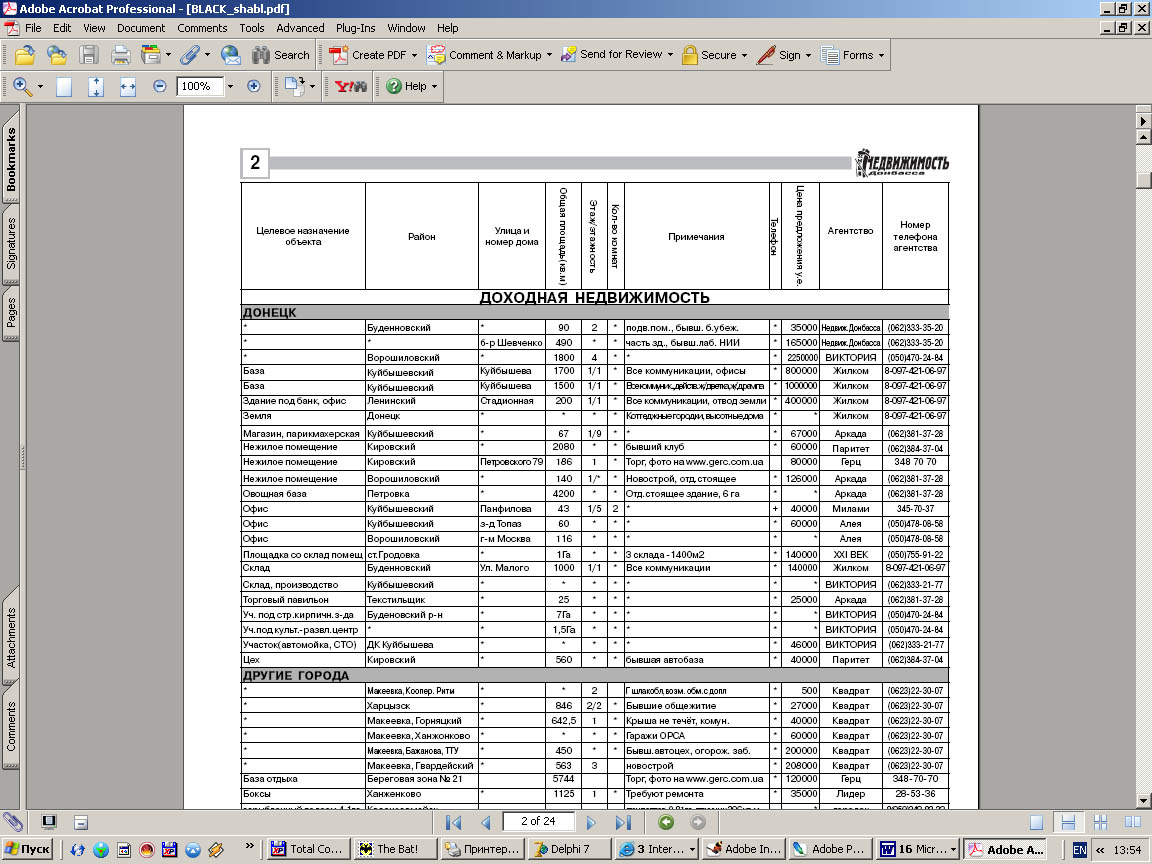
Task: Click the grey Next View arrow
Action: [x=698, y=823]
